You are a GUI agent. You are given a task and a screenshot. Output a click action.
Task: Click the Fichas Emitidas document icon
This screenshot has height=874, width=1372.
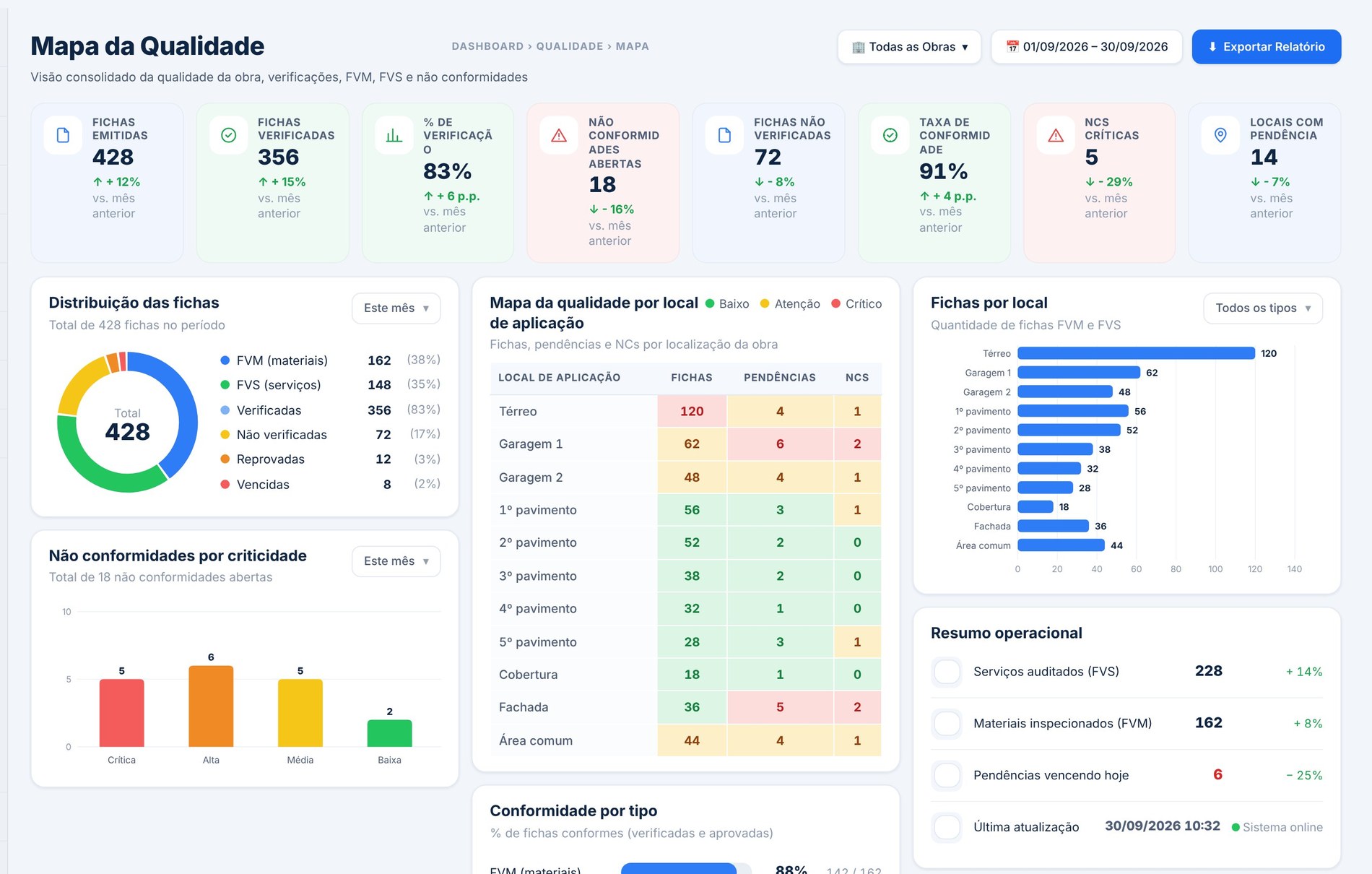[x=63, y=135]
